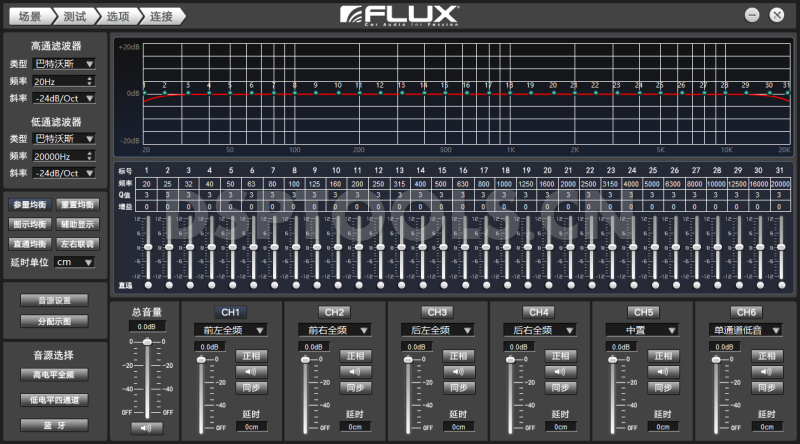Mute CH3 with its speaker icon

pos(459,372)
